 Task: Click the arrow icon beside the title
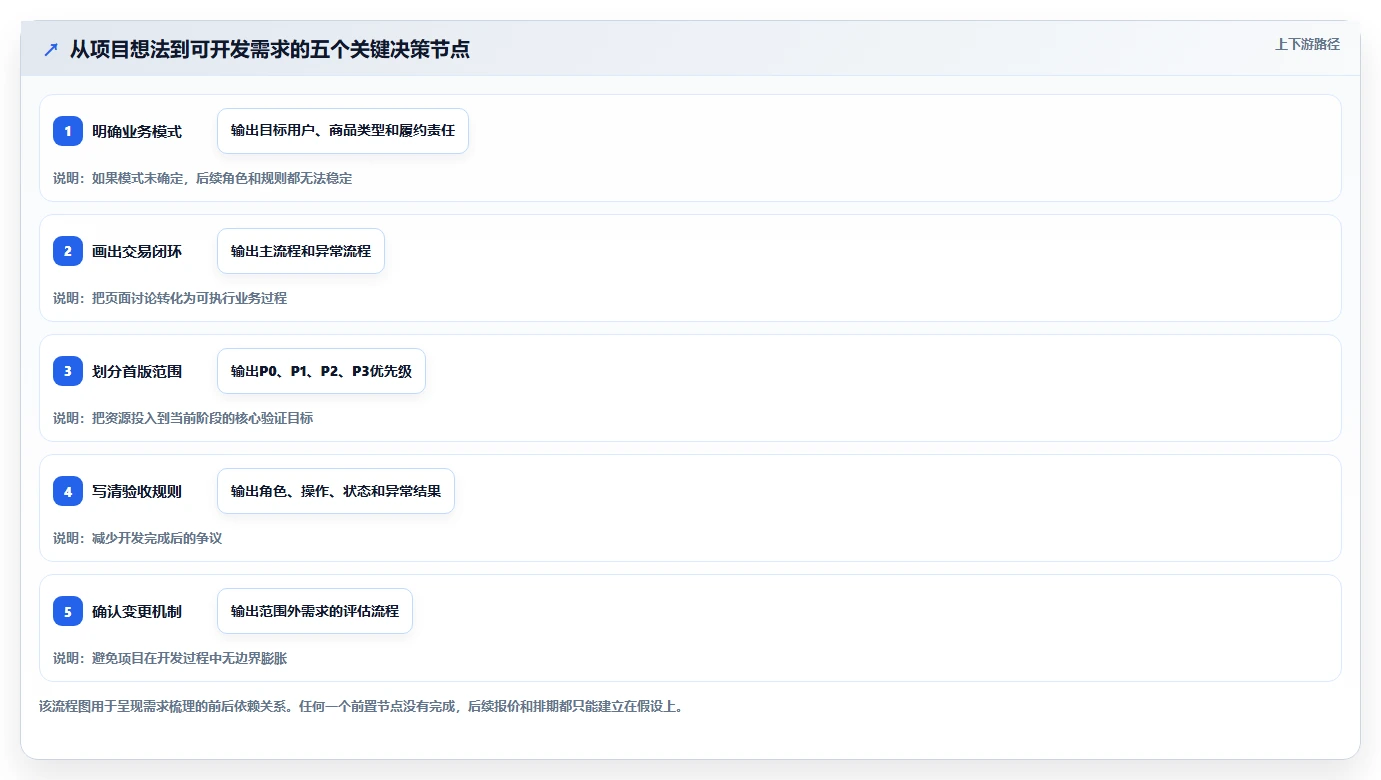[50, 50]
